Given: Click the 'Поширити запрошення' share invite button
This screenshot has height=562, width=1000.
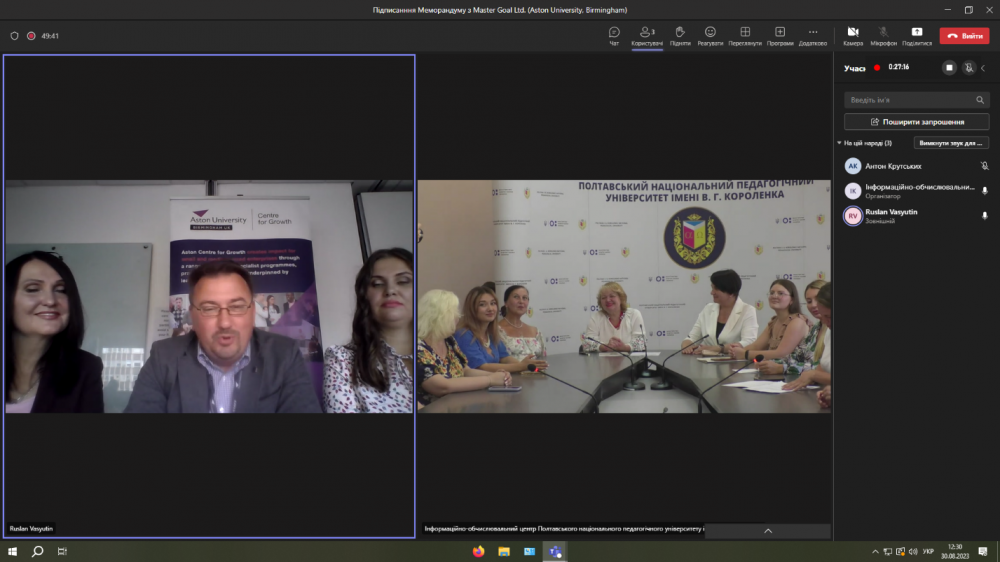Looking at the screenshot, I should [x=917, y=122].
